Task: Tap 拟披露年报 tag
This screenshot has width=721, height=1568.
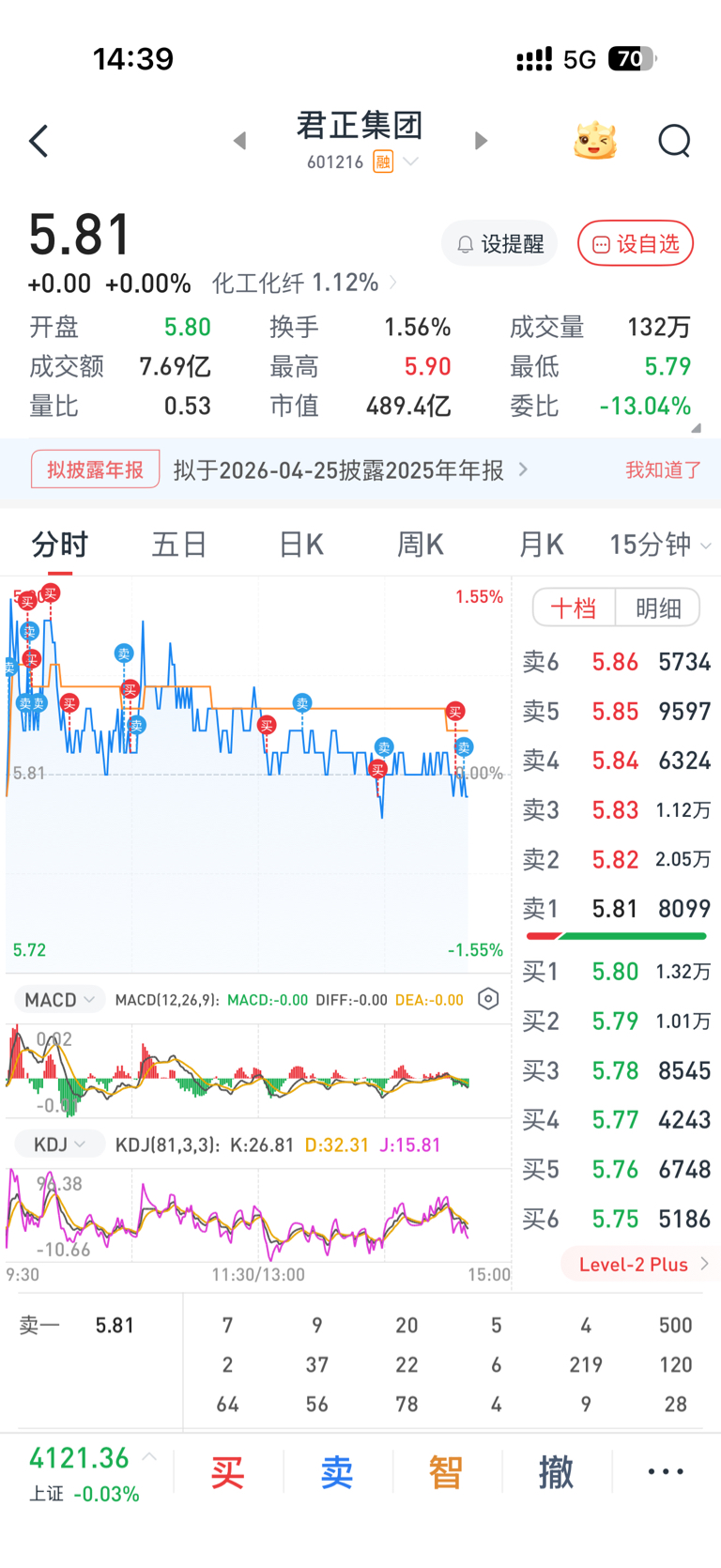Action: pos(96,469)
